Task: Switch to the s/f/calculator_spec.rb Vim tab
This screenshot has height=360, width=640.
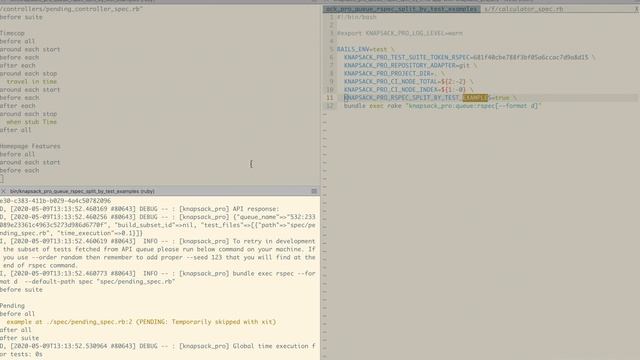Action: click(x=524, y=9)
